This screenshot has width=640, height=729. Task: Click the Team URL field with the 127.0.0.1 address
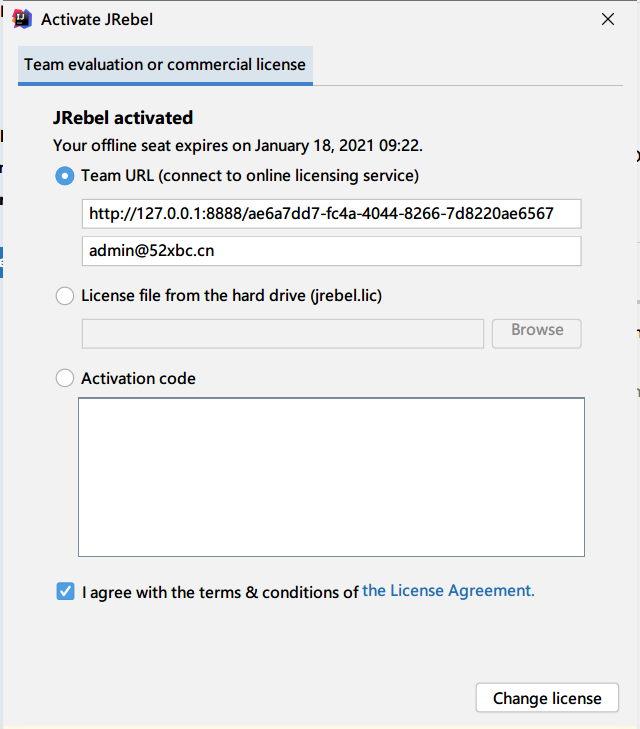pos(331,214)
